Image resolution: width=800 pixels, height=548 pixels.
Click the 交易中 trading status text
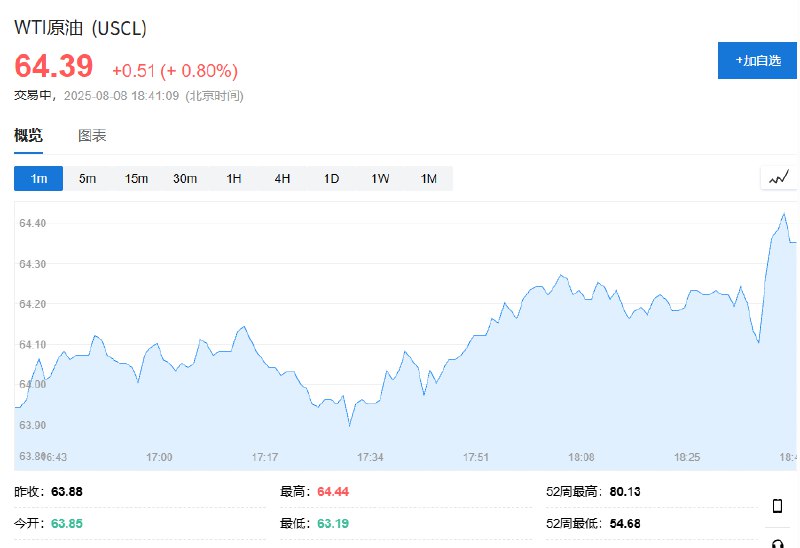pyautogui.click(x=32, y=96)
